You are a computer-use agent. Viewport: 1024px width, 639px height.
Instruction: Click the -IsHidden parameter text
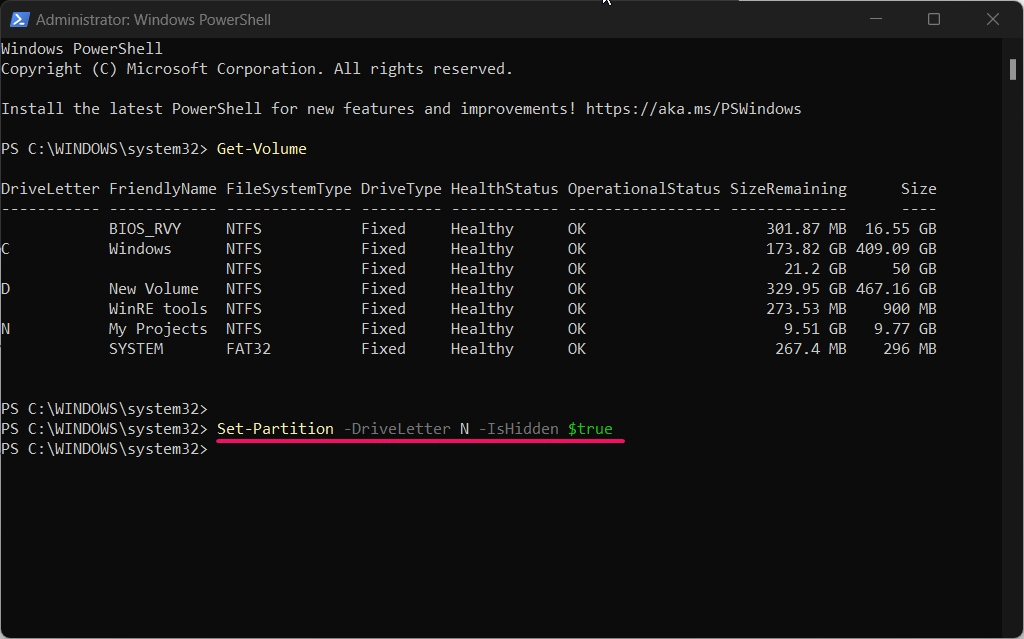click(519, 429)
